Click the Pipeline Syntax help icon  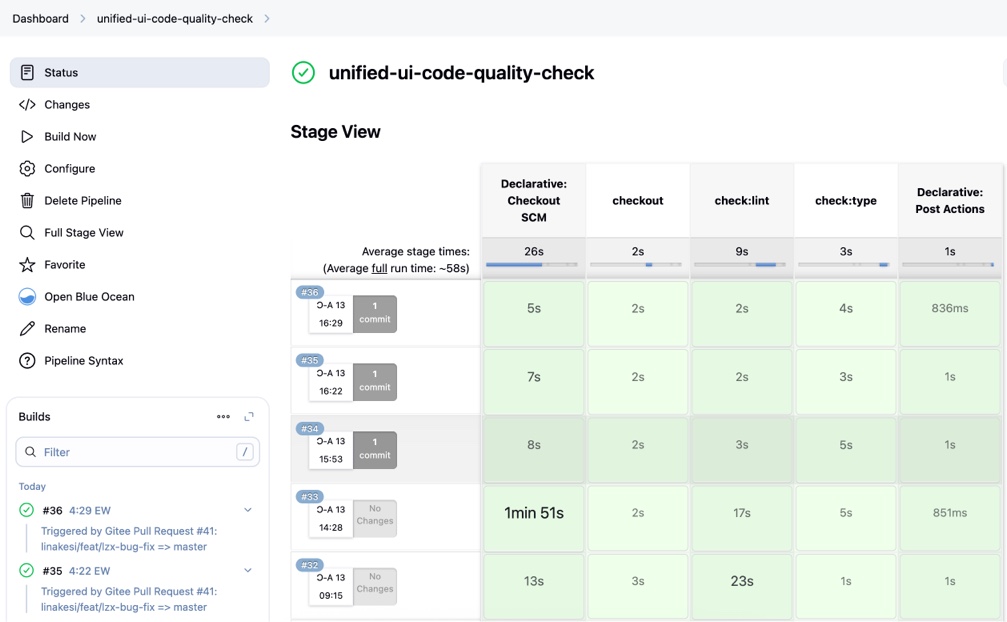(27, 361)
